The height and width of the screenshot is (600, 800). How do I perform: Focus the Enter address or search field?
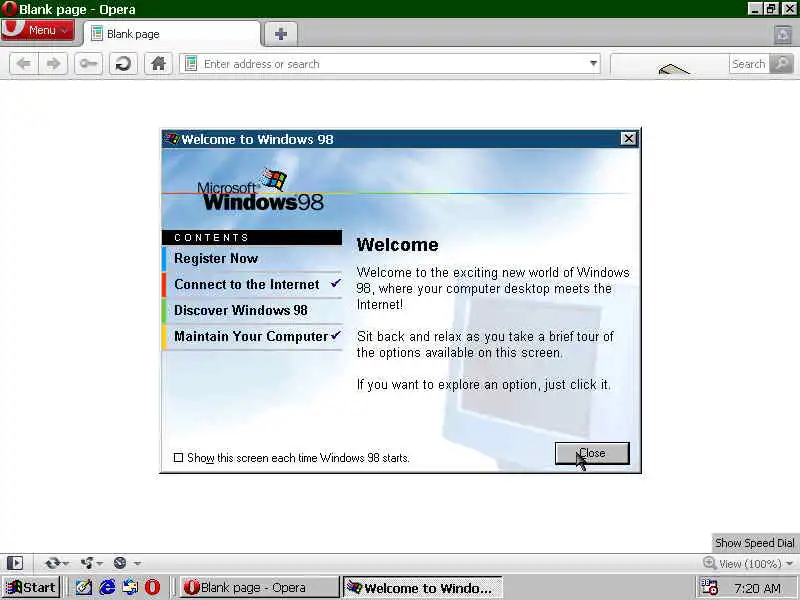[x=390, y=64]
